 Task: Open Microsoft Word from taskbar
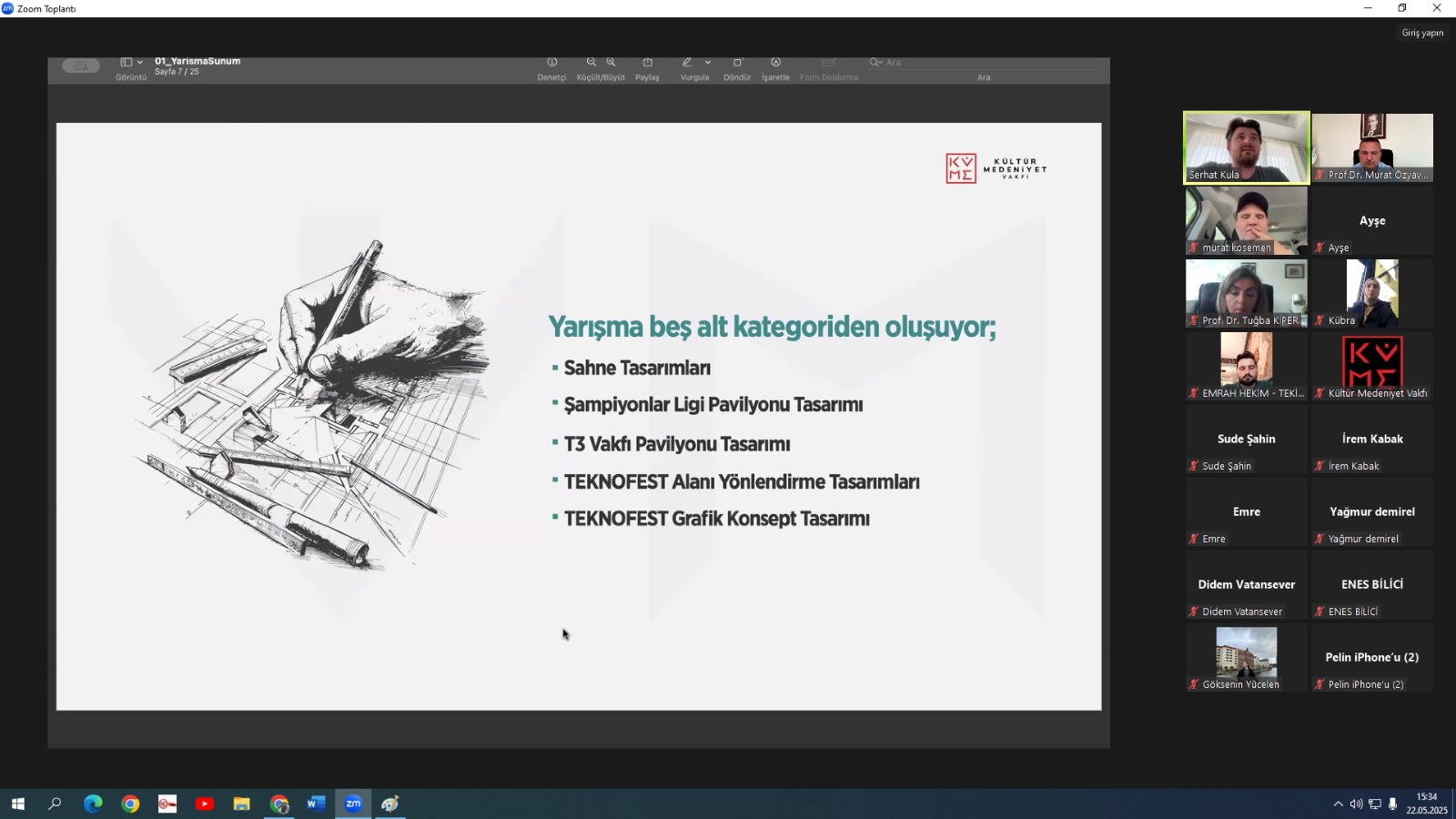316,804
